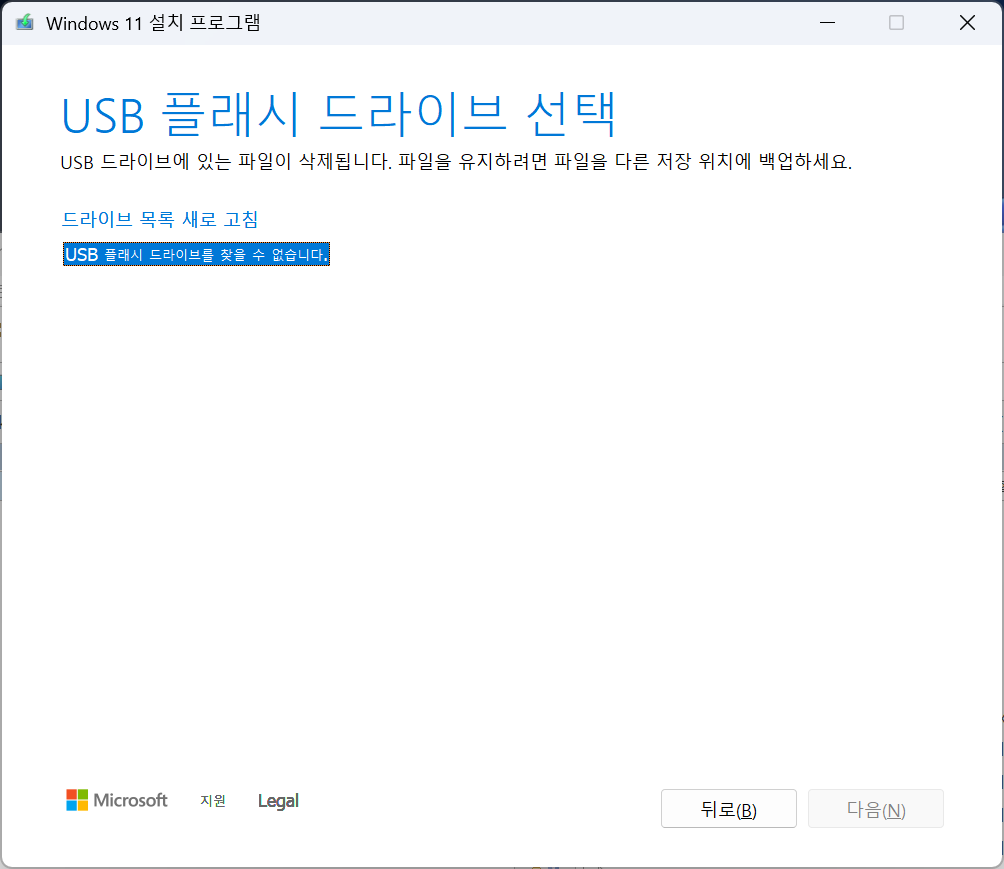1004x869 pixels.
Task: Select the 'USB 플래시 드라이브를 찾을 수 없습니다.' entry
Action: 196,254
